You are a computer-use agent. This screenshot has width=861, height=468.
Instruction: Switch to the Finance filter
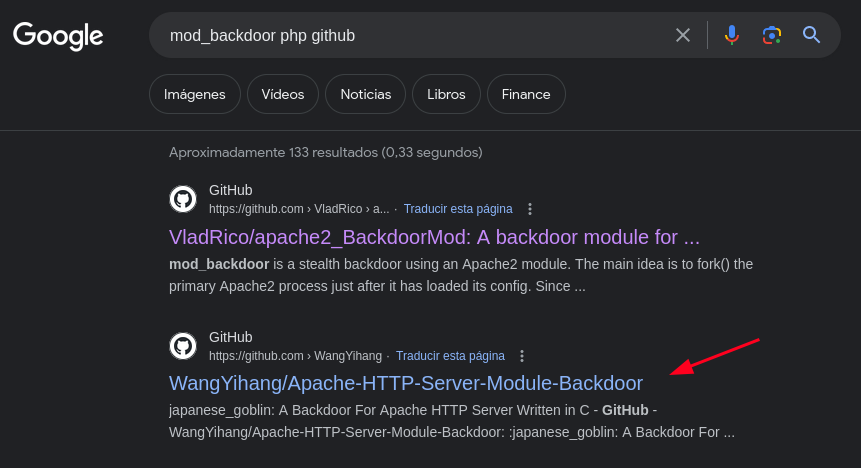coord(525,94)
